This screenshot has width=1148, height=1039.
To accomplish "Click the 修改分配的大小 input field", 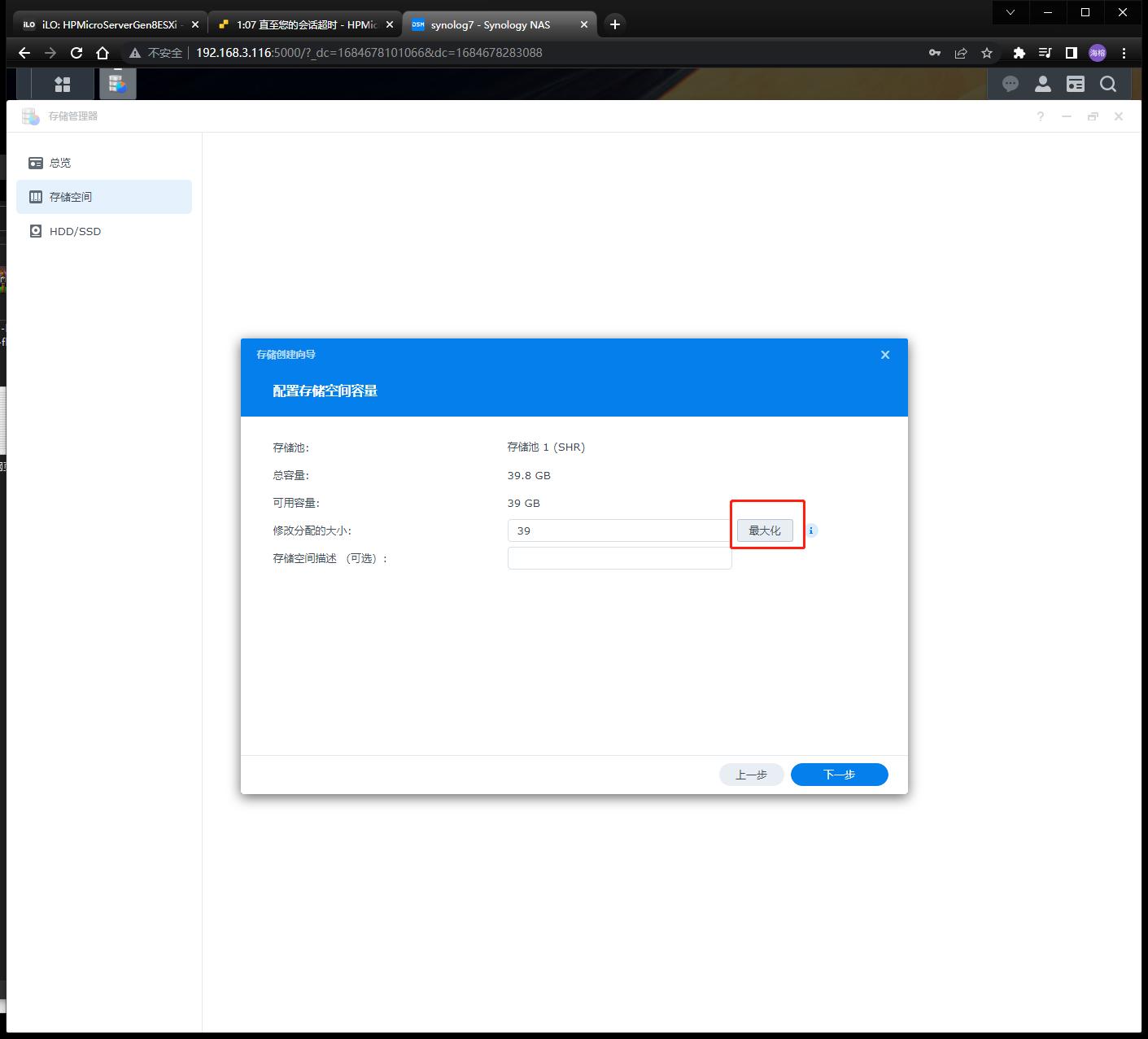I will pos(619,530).
